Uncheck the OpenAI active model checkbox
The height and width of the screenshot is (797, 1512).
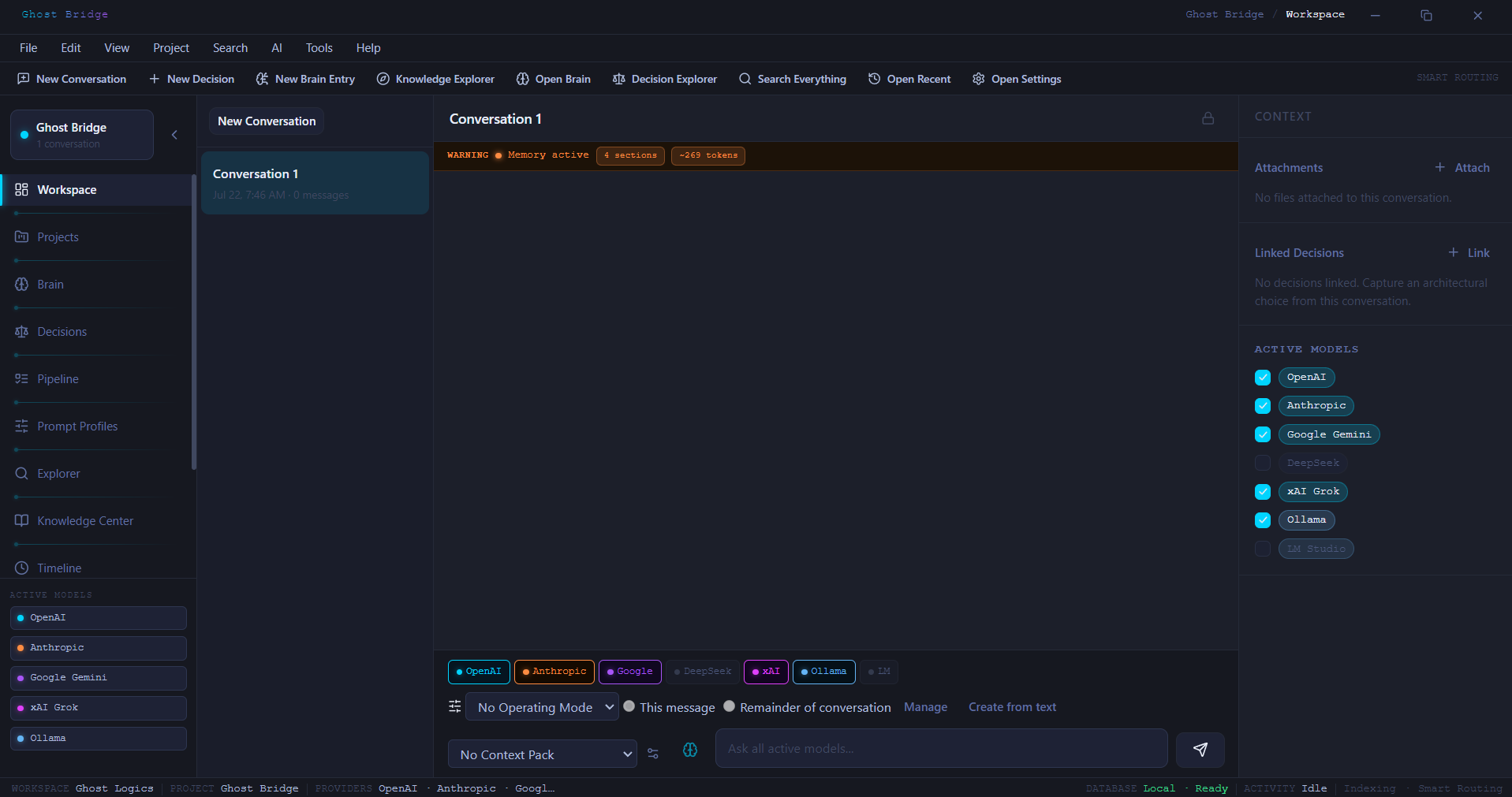pyautogui.click(x=1263, y=378)
